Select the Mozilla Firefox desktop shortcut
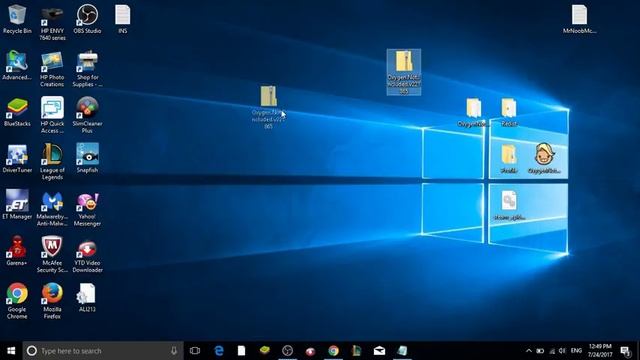 (x=52, y=301)
